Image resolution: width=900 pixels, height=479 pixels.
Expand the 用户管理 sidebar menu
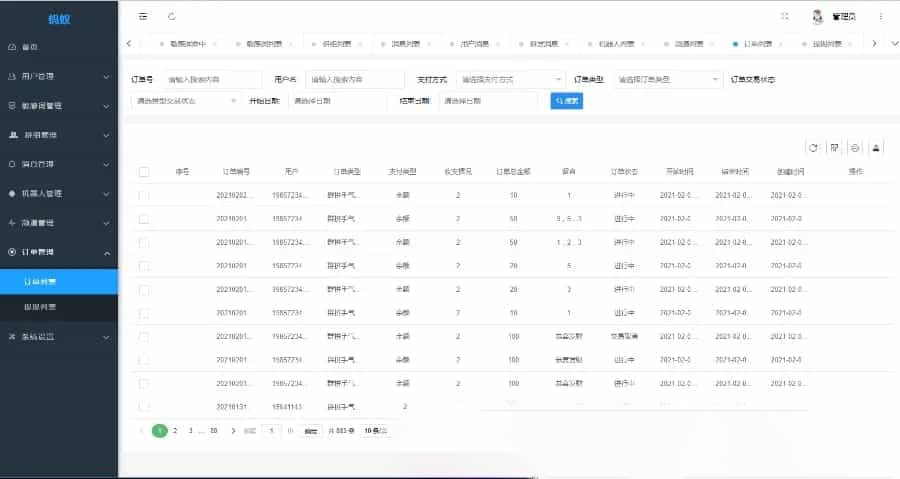(59, 76)
